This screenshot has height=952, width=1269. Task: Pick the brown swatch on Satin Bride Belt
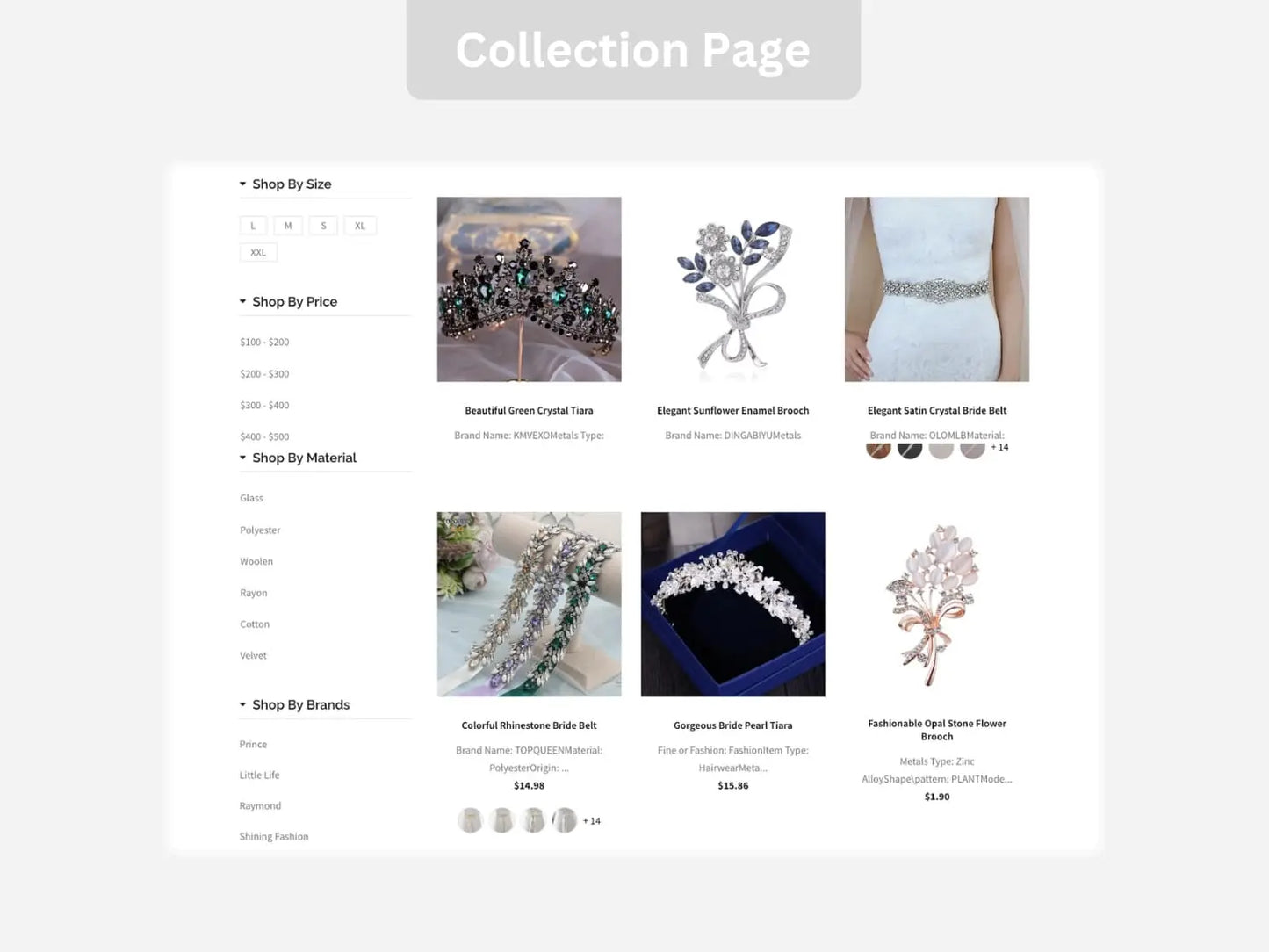coord(878,450)
